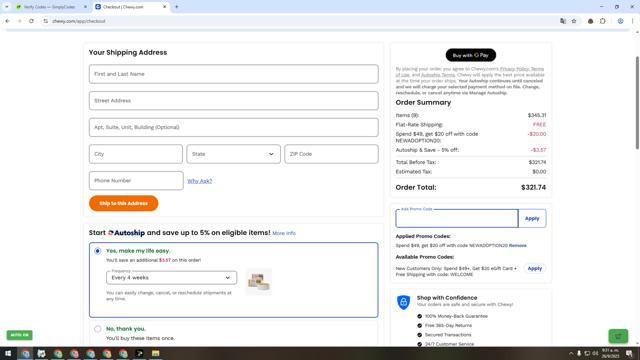Close the Verify Codes tab
This screenshot has width=640, height=360.
(85, 7)
